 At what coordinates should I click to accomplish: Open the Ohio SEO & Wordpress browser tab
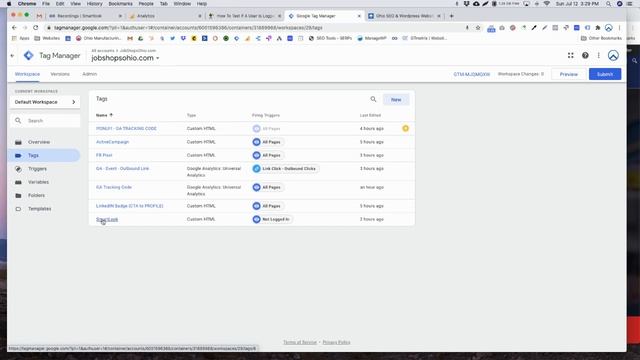pyautogui.click(x=404, y=16)
